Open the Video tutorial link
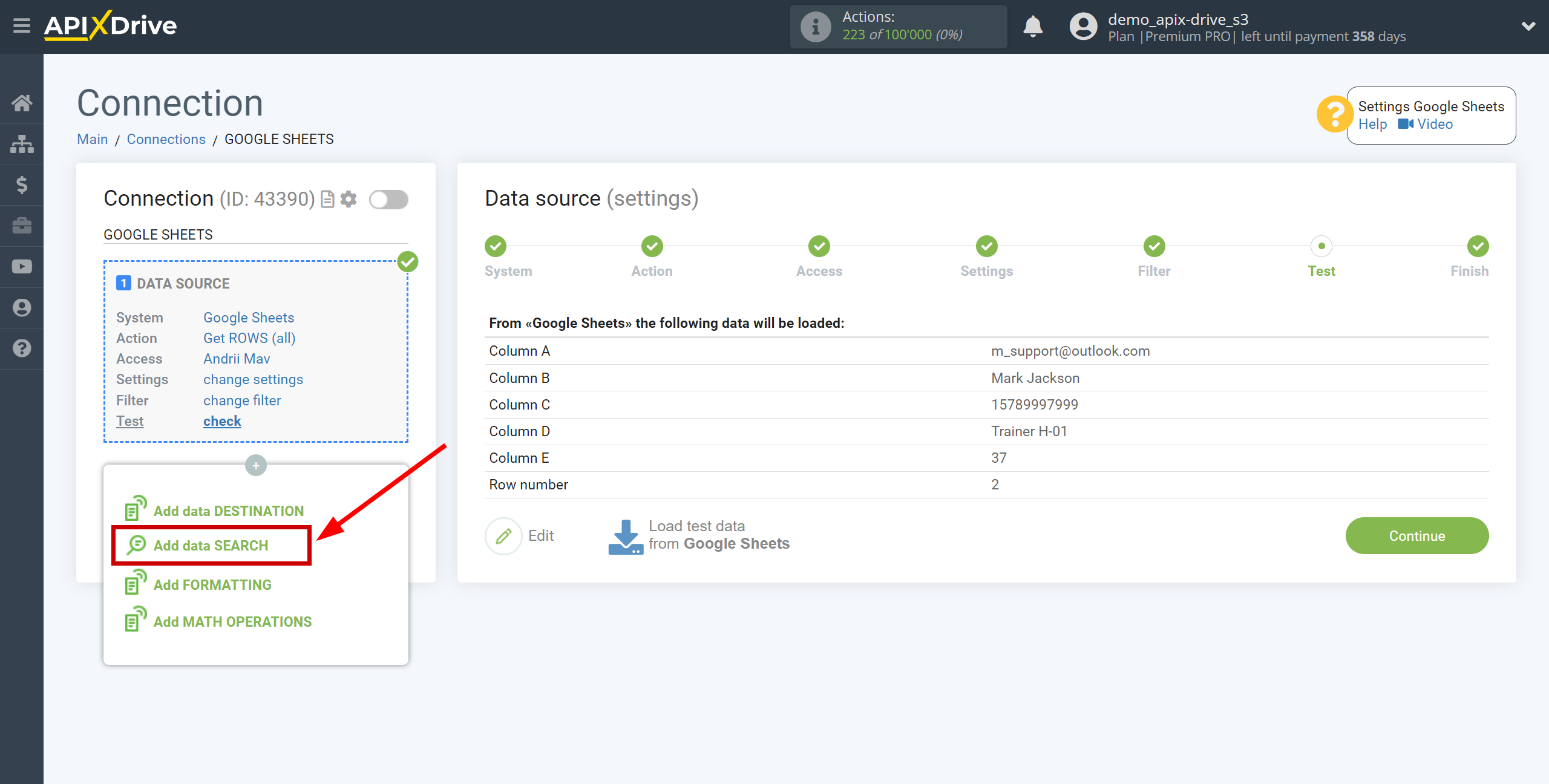The image size is (1549, 784). (1425, 124)
